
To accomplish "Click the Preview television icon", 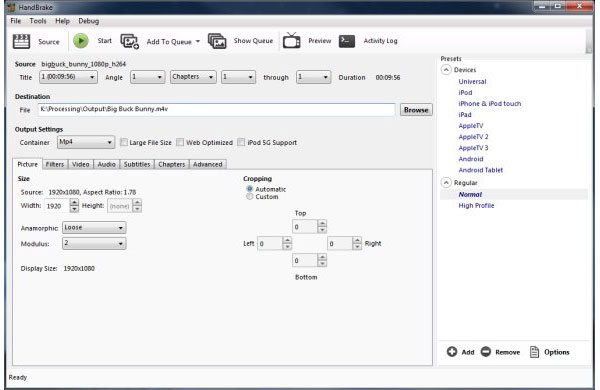I will click(x=292, y=41).
